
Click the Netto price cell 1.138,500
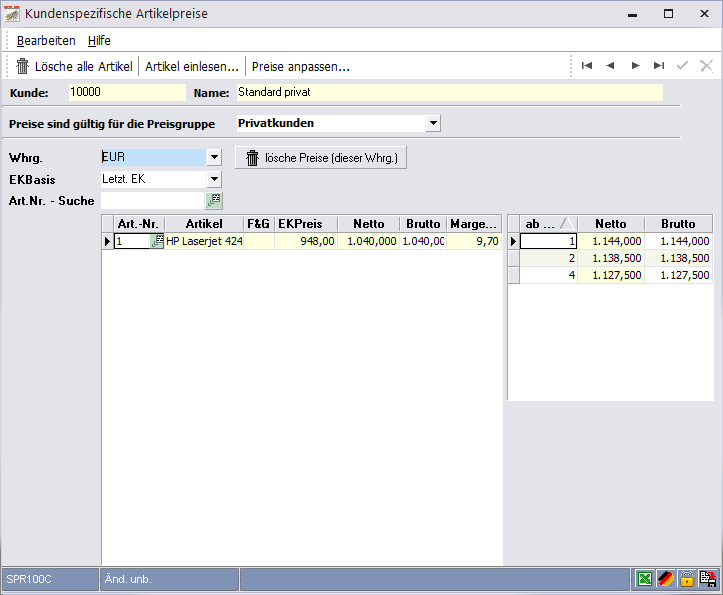(611, 258)
